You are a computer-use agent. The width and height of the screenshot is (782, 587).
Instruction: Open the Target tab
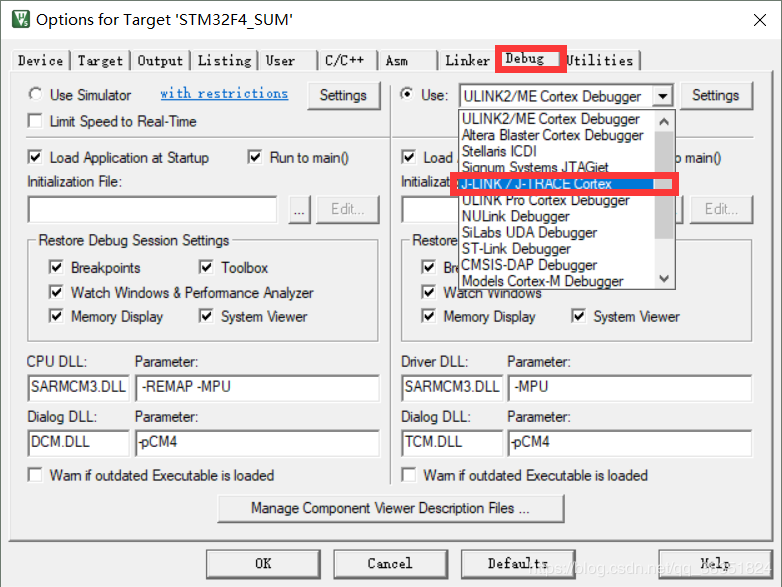tap(100, 61)
